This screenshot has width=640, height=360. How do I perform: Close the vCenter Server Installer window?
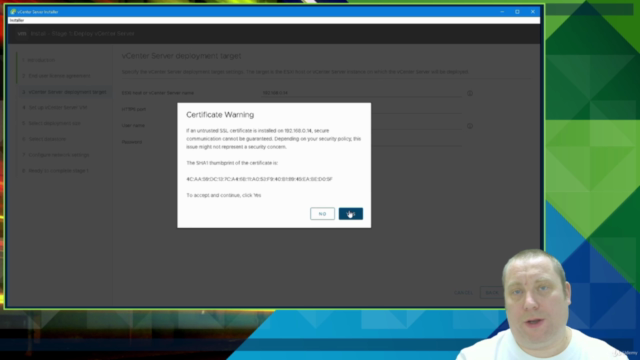[x=533, y=12]
